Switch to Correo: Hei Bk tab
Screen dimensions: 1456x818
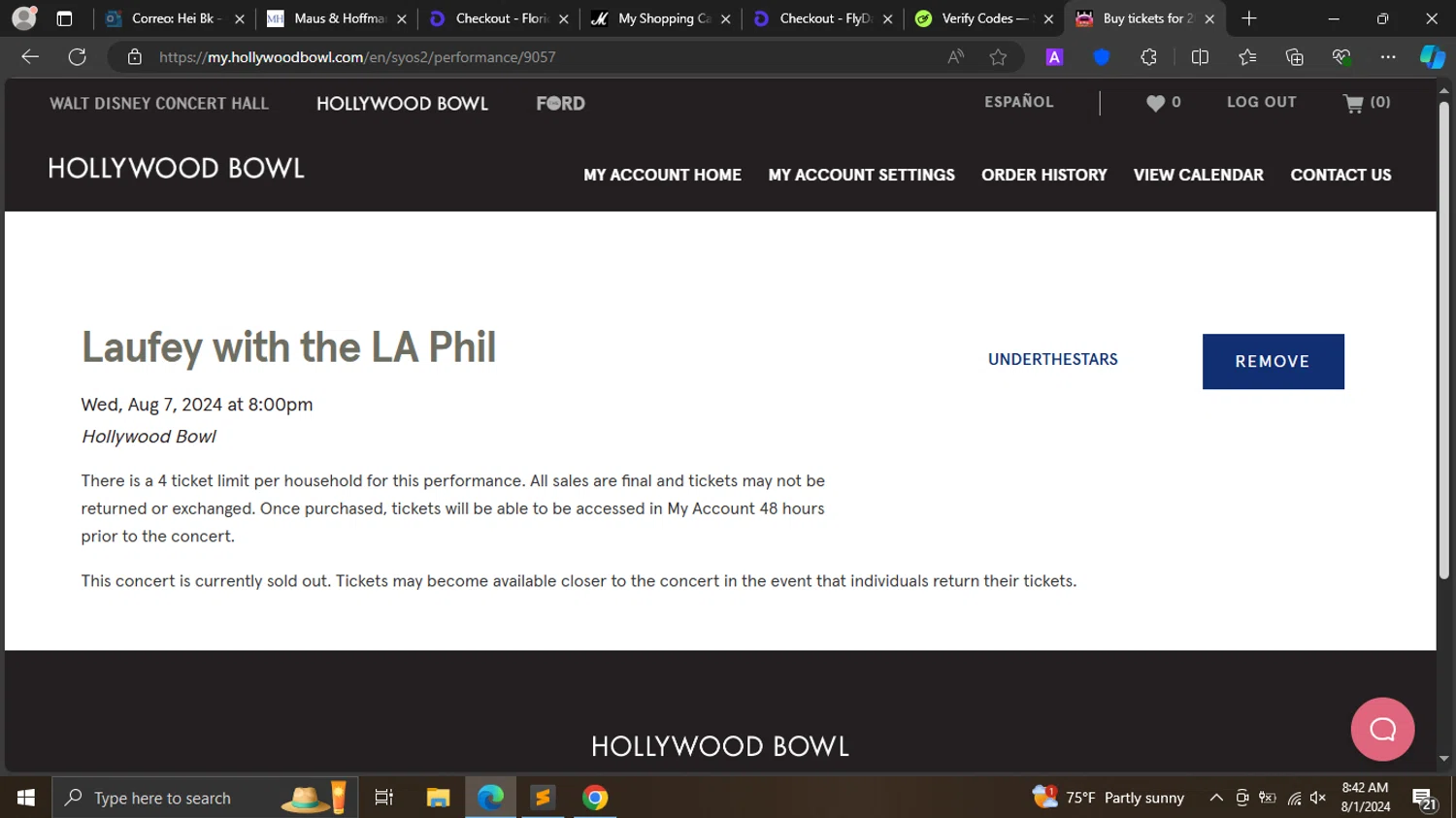click(175, 18)
